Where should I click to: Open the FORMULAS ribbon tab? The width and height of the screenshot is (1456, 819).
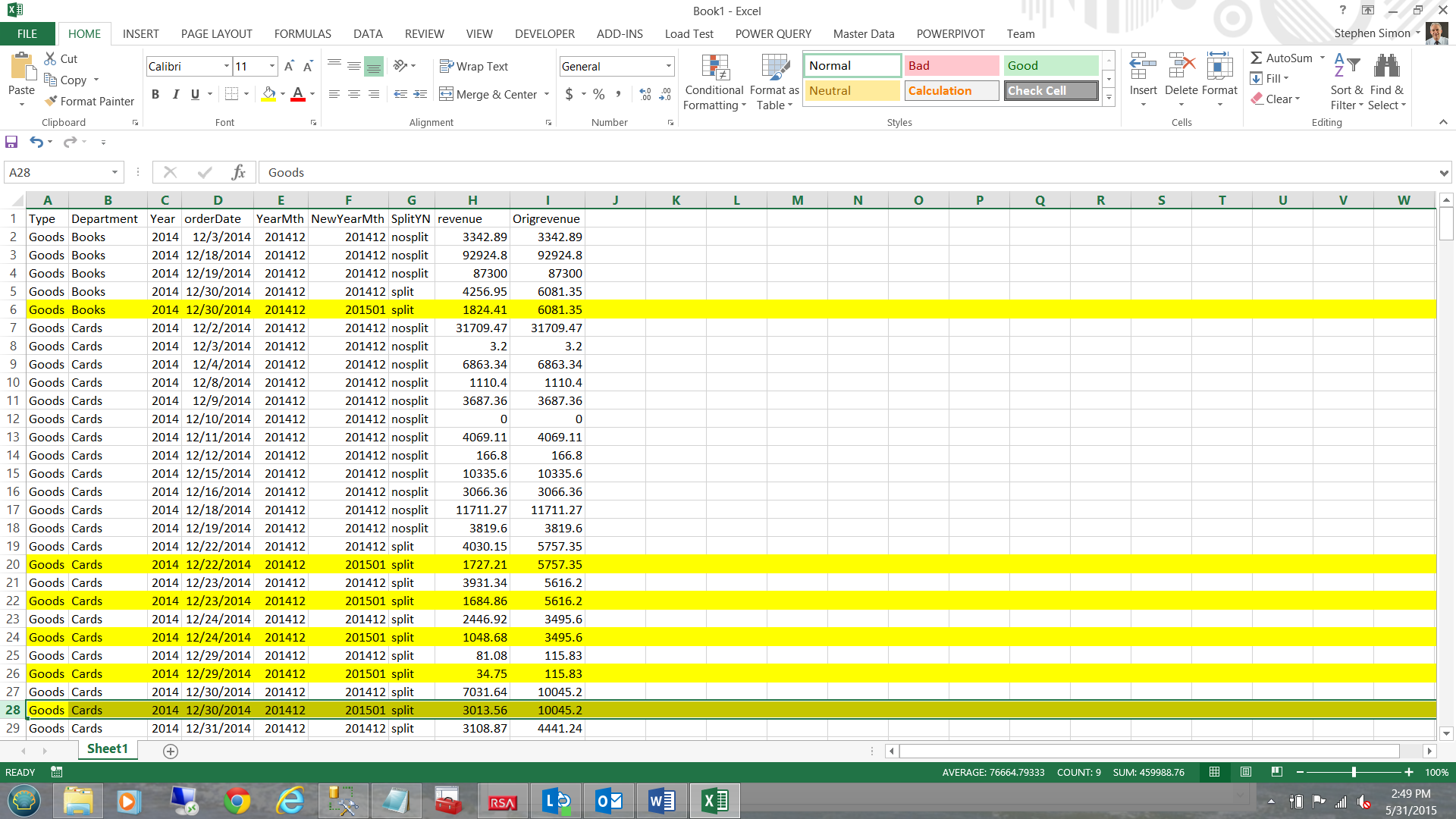[x=303, y=33]
